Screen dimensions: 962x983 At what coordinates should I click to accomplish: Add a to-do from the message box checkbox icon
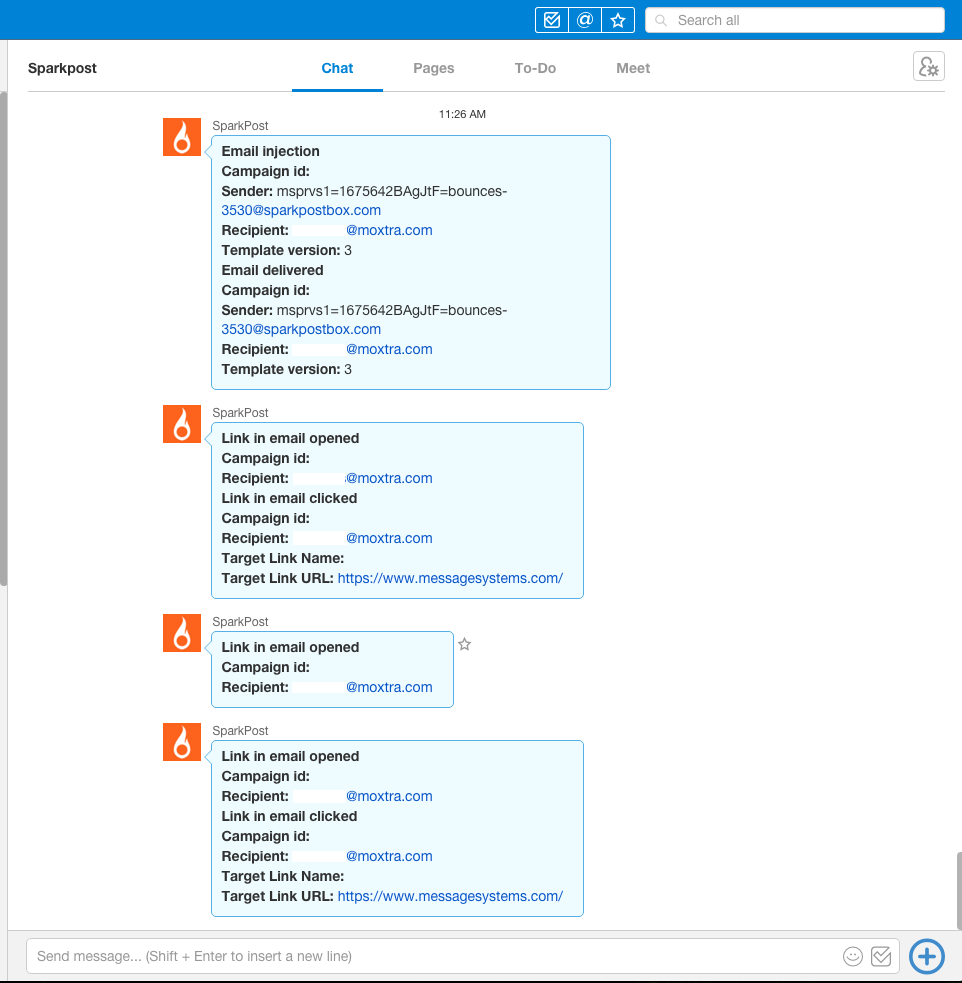[x=881, y=956]
